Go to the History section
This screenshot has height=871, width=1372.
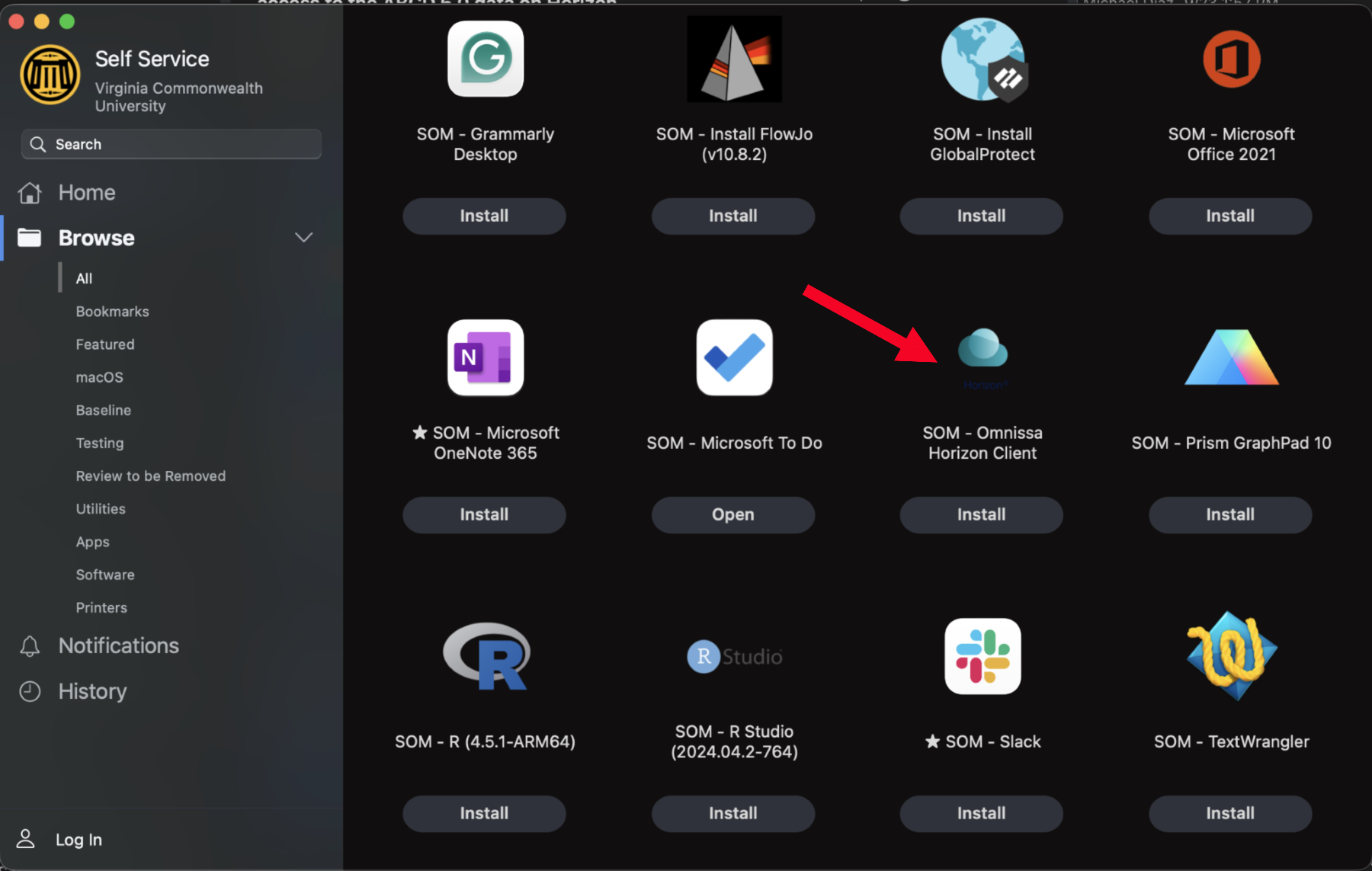[92, 691]
